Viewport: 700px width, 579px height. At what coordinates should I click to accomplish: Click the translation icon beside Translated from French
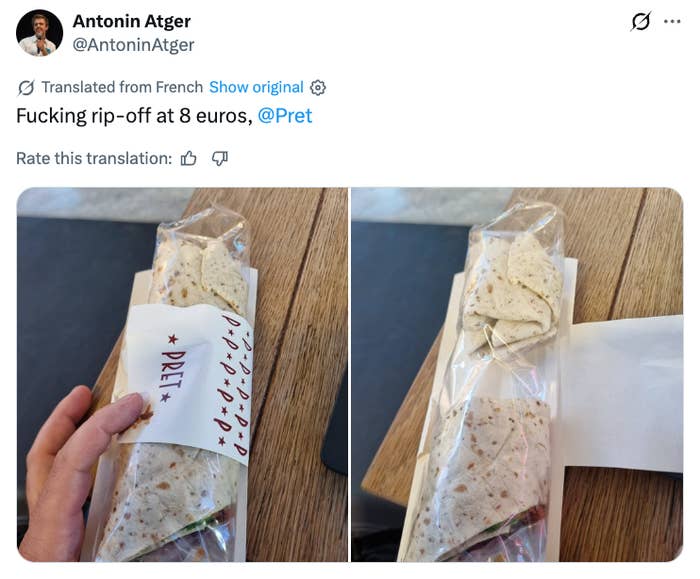coord(26,87)
